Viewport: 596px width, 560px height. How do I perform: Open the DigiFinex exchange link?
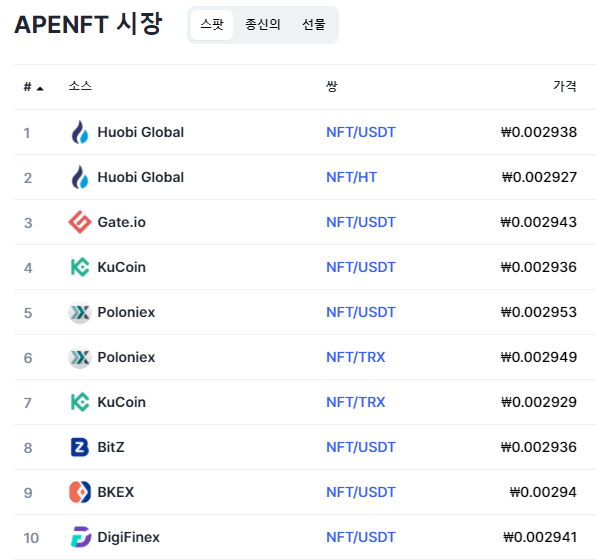coord(128,537)
